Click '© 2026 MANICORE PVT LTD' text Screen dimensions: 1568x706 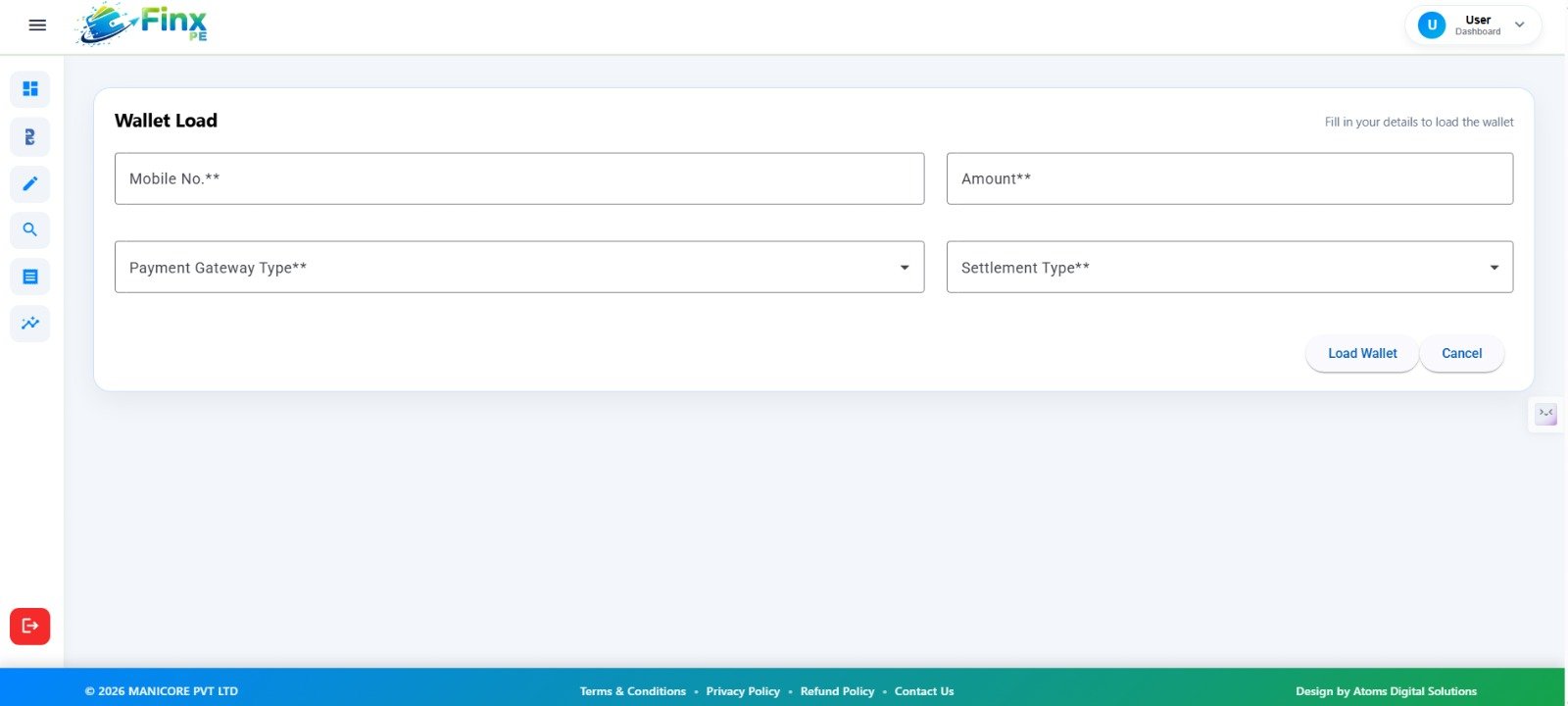pos(162,691)
